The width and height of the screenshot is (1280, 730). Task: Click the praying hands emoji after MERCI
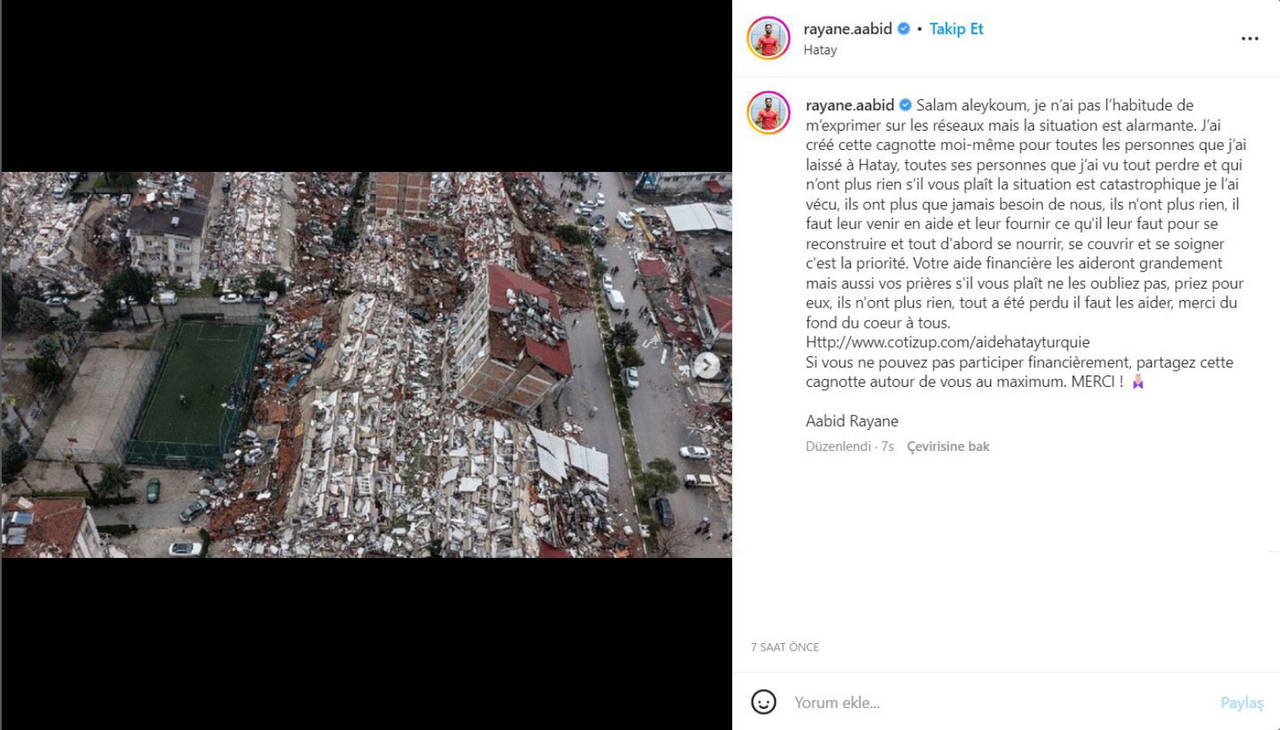(1138, 381)
